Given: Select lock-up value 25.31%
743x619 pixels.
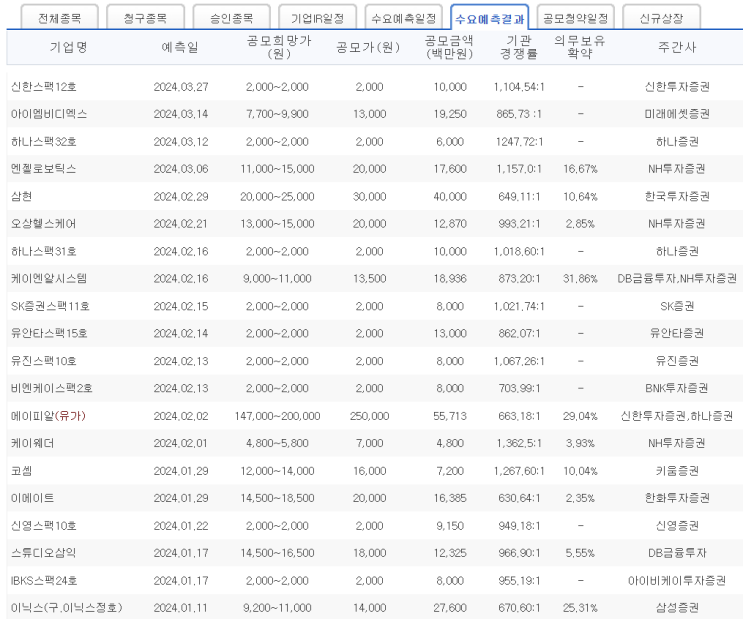Looking at the screenshot, I should pos(580,607).
